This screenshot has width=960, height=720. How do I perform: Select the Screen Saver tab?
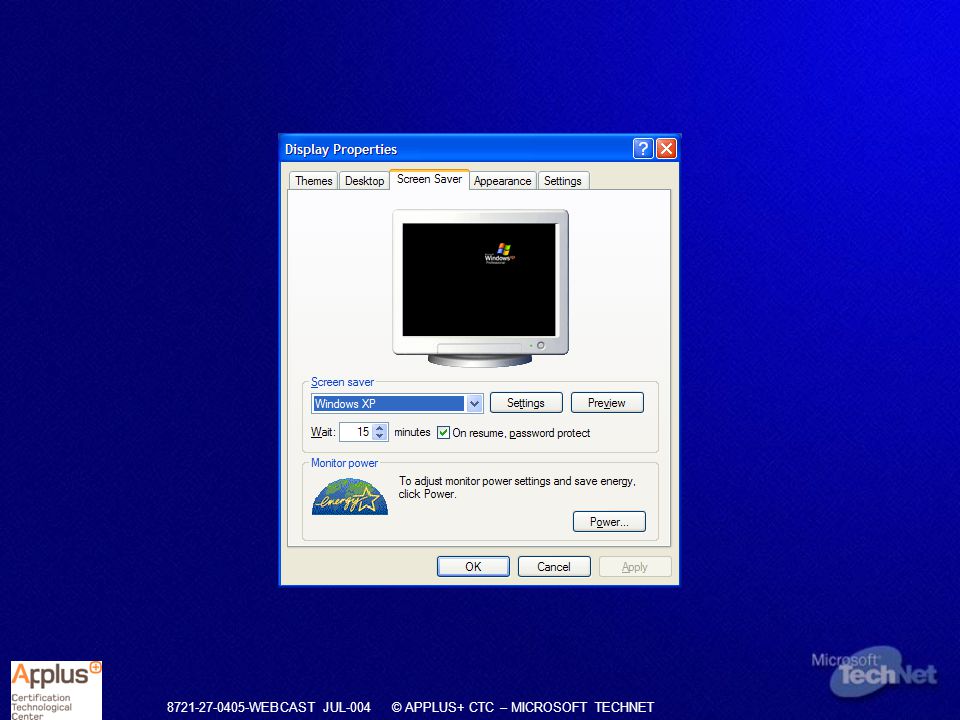click(x=429, y=179)
